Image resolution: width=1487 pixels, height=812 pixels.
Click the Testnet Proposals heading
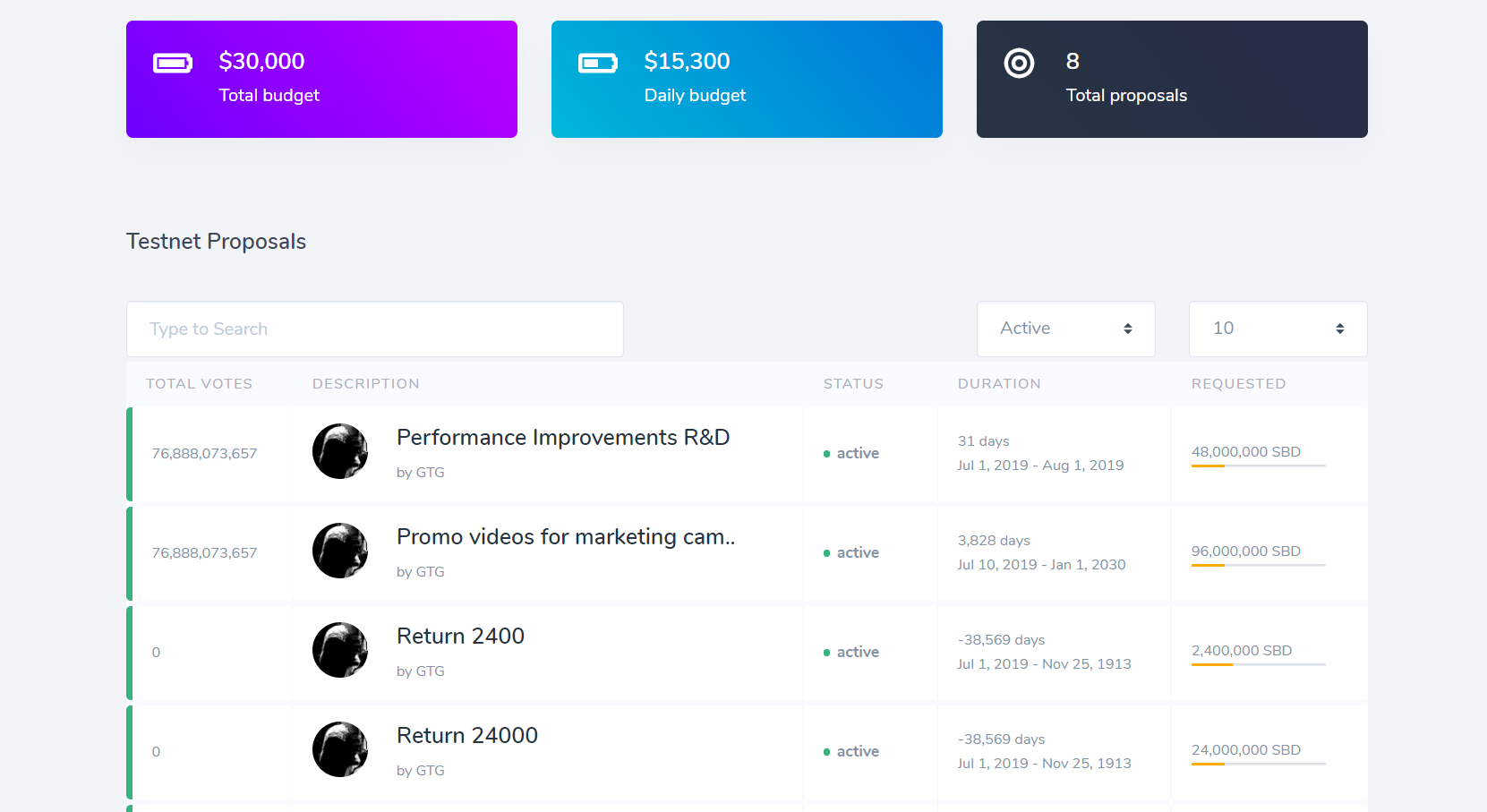(216, 242)
